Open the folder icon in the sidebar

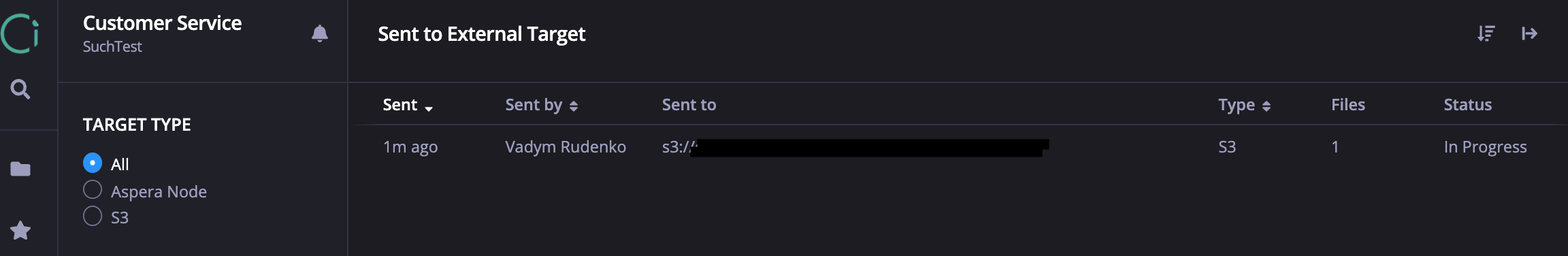(x=20, y=169)
